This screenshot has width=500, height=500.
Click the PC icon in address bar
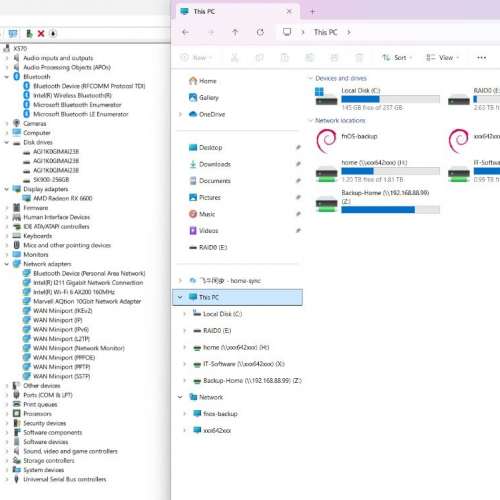click(x=287, y=32)
